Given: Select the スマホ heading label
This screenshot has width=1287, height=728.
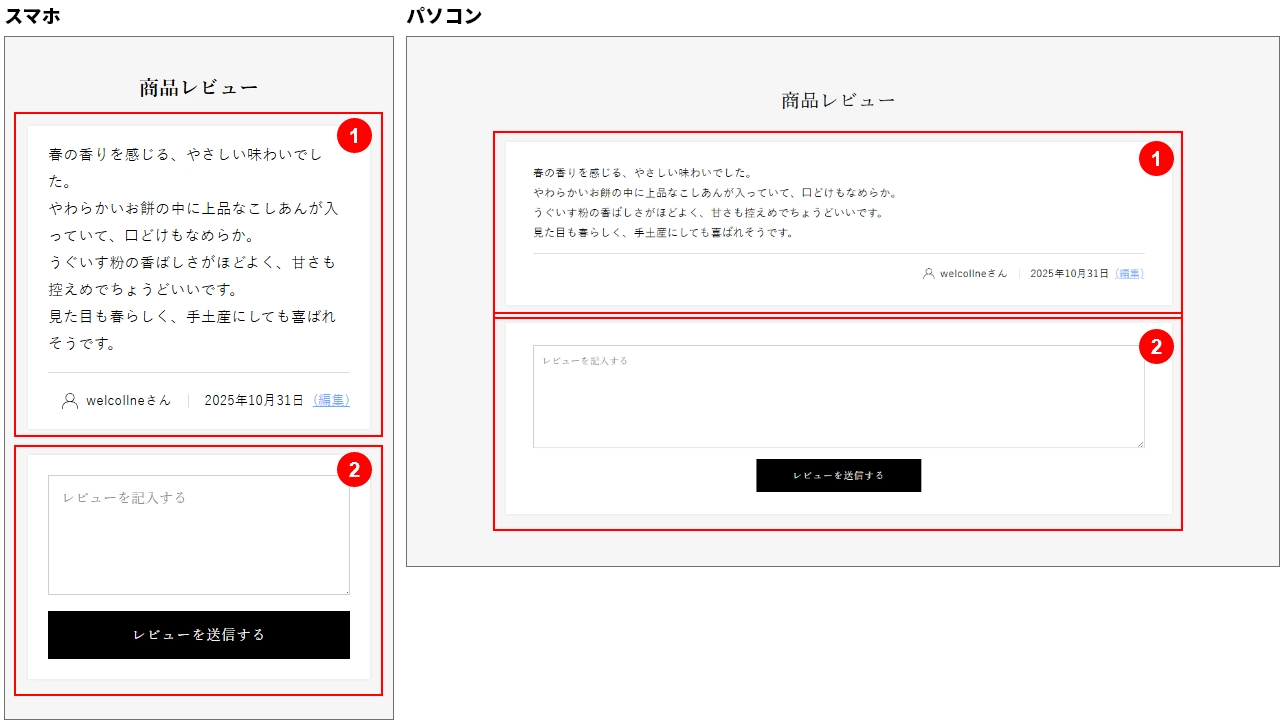Looking at the screenshot, I should tap(30, 15).
